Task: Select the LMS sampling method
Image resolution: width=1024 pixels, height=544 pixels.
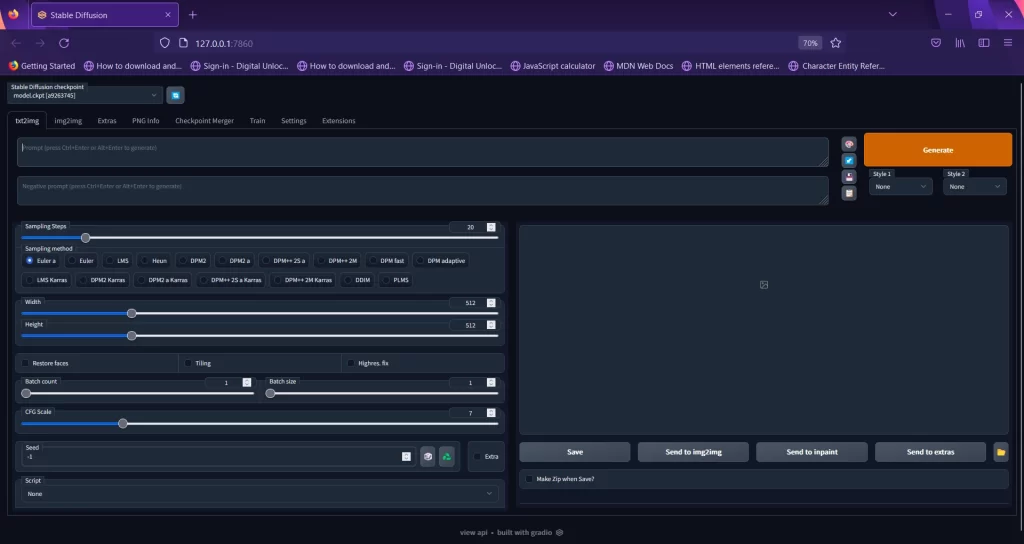Action: tap(117, 261)
